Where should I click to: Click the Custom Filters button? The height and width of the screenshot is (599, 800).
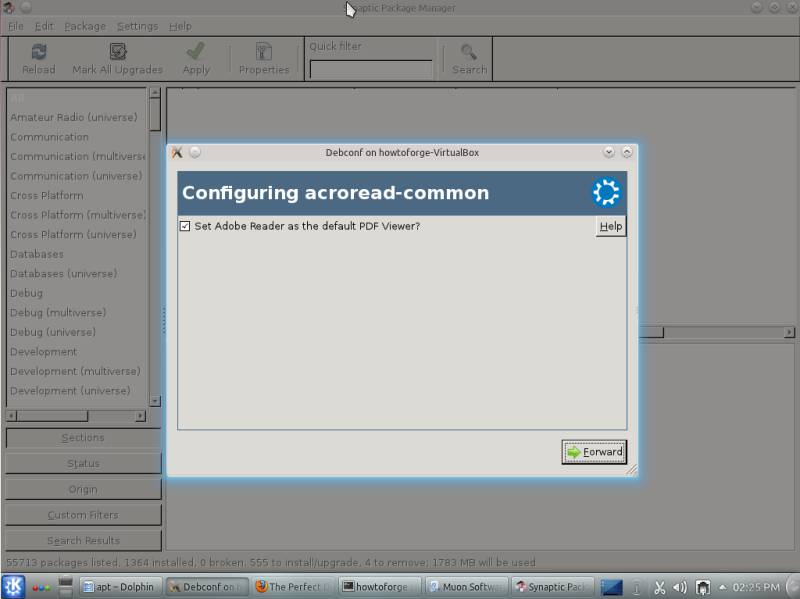(83, 515)
